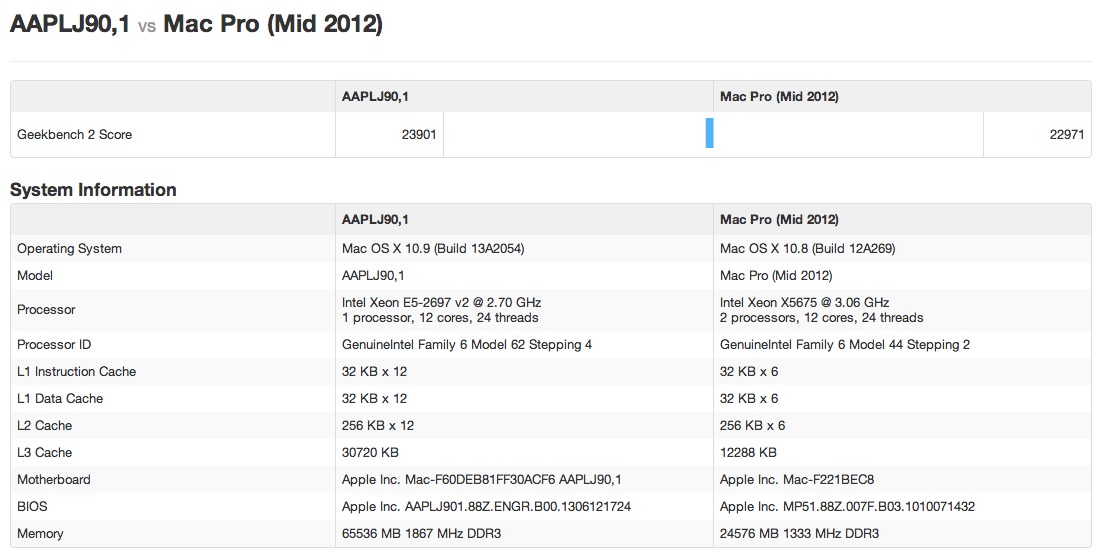Screen dimensions: 1100x556
Task: Click GenuineIntel Family 6 Model 44 Stepping 2
Action: click(845, 345)
